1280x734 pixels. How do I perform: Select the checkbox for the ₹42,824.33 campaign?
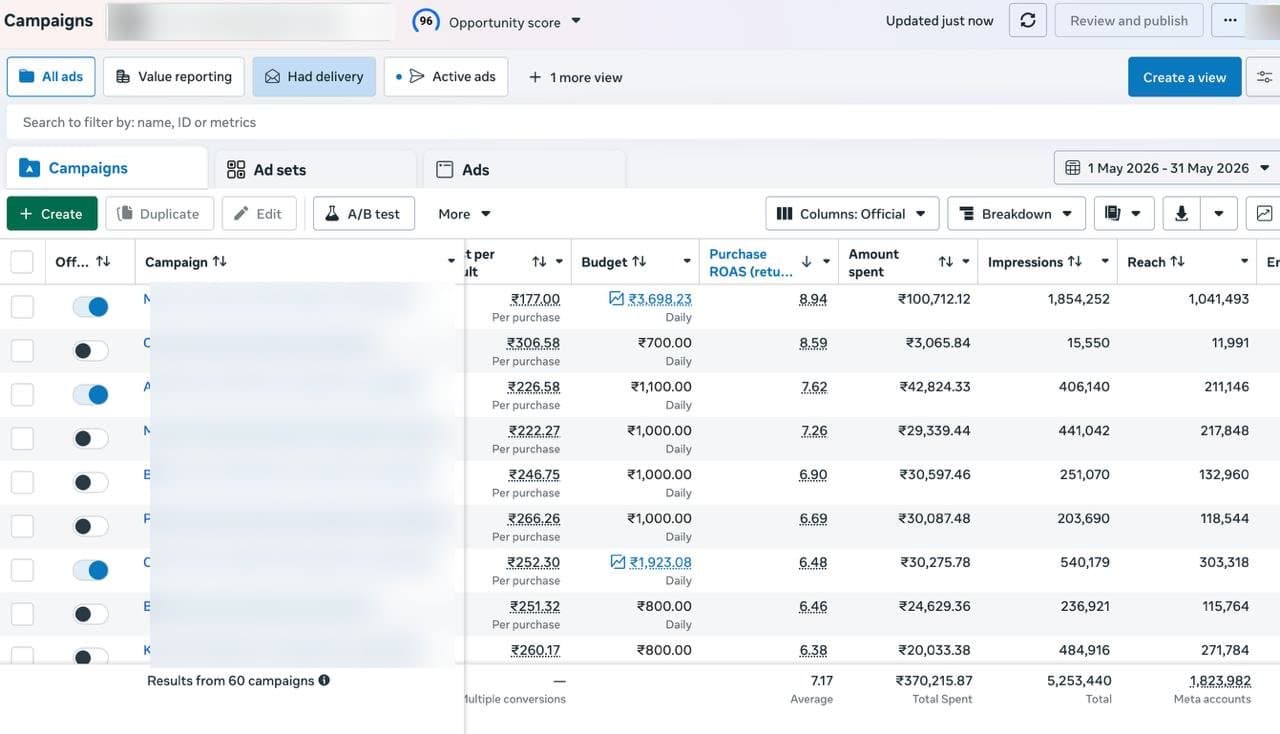(22, 394)
